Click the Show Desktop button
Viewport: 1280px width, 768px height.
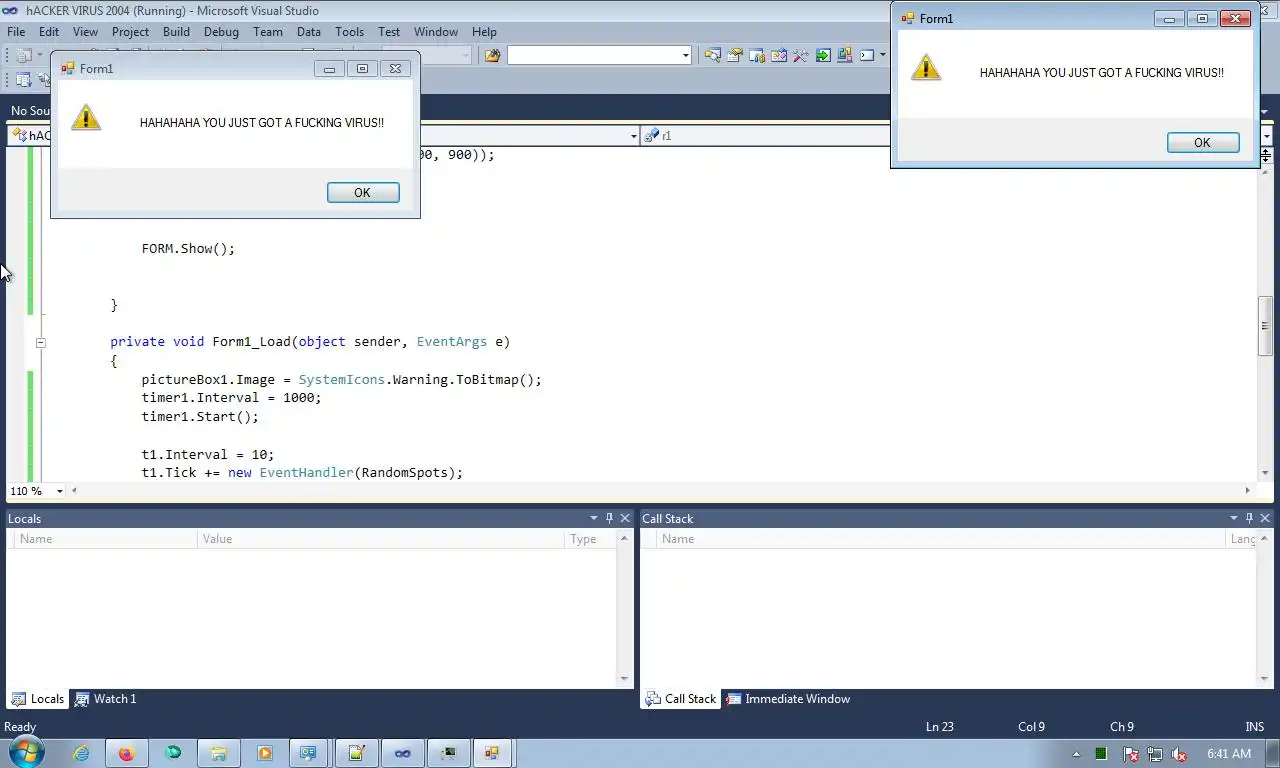[1272, 753]
